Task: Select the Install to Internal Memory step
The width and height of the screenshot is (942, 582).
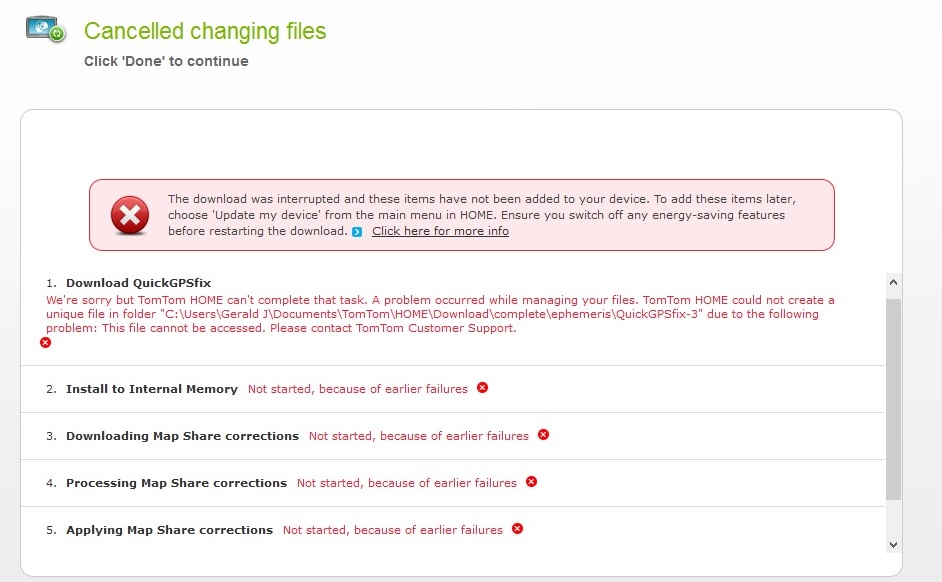Action: point(152,389)
